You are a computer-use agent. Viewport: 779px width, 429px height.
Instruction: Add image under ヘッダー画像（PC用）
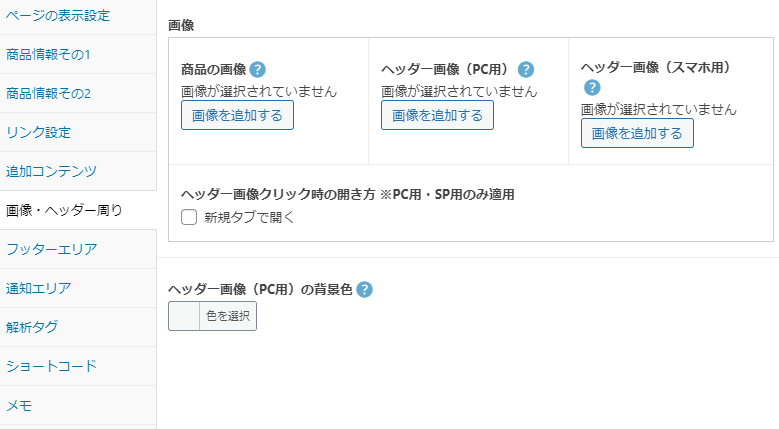[x=437, y=115]
